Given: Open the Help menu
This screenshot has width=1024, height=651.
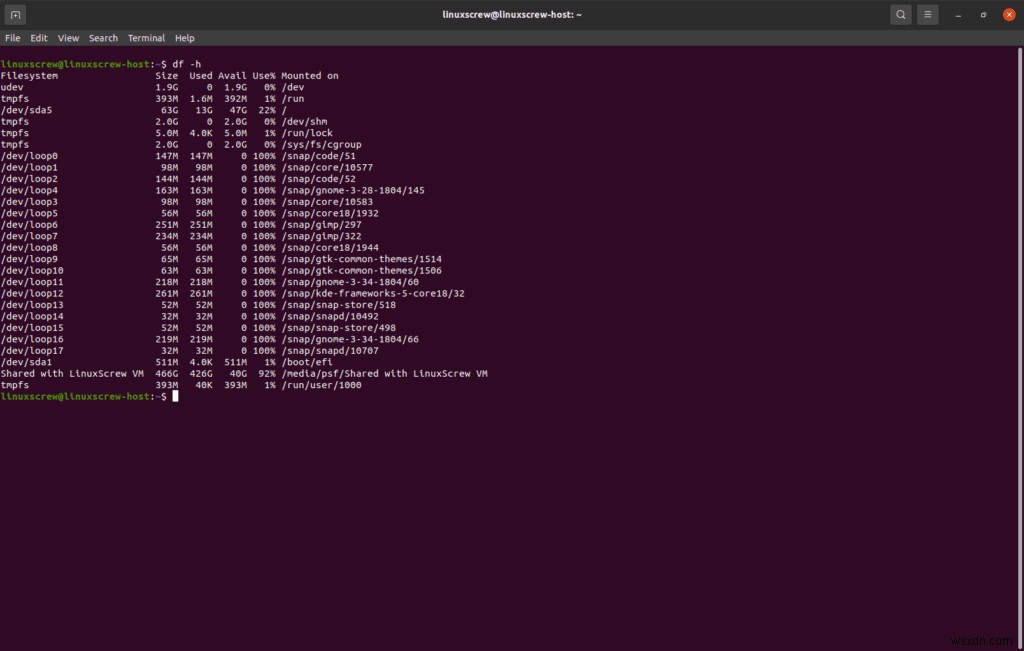Looking at the screenshot, I should point(184,37).
